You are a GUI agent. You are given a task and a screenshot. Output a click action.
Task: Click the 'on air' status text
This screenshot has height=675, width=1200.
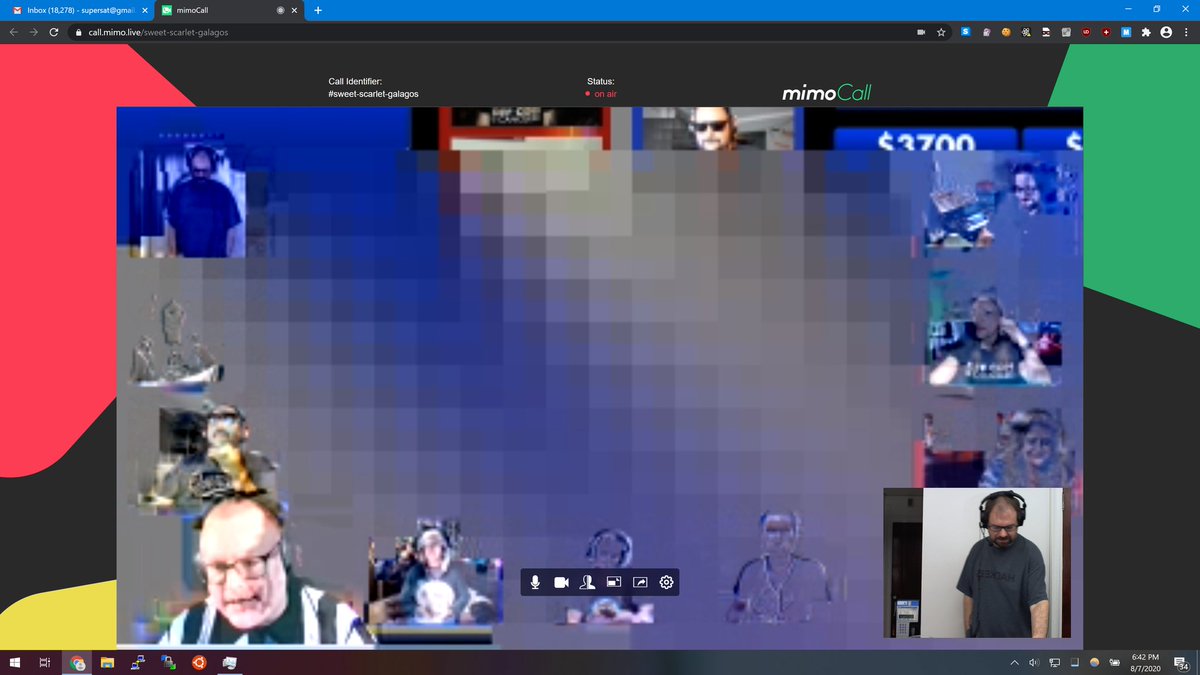click(605, 94)
